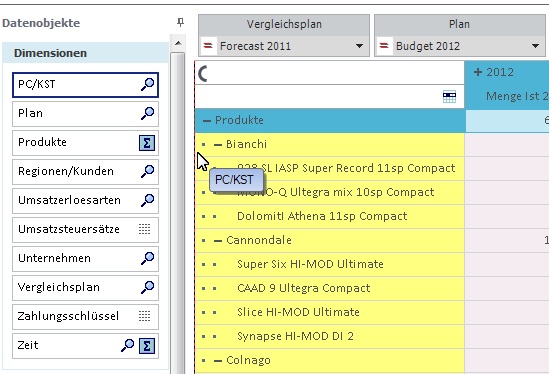Pin the Datenobjekte panel
The height and width of the screenshot is (374, 549).
[180, 22]
